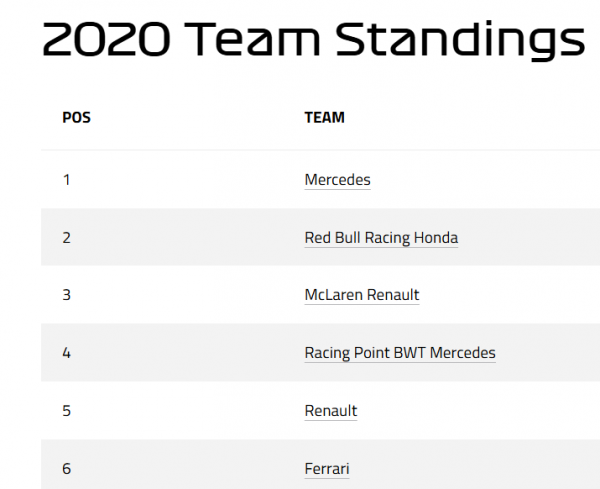
Task: Select position number 3 cell
Action: click(67, 295)
